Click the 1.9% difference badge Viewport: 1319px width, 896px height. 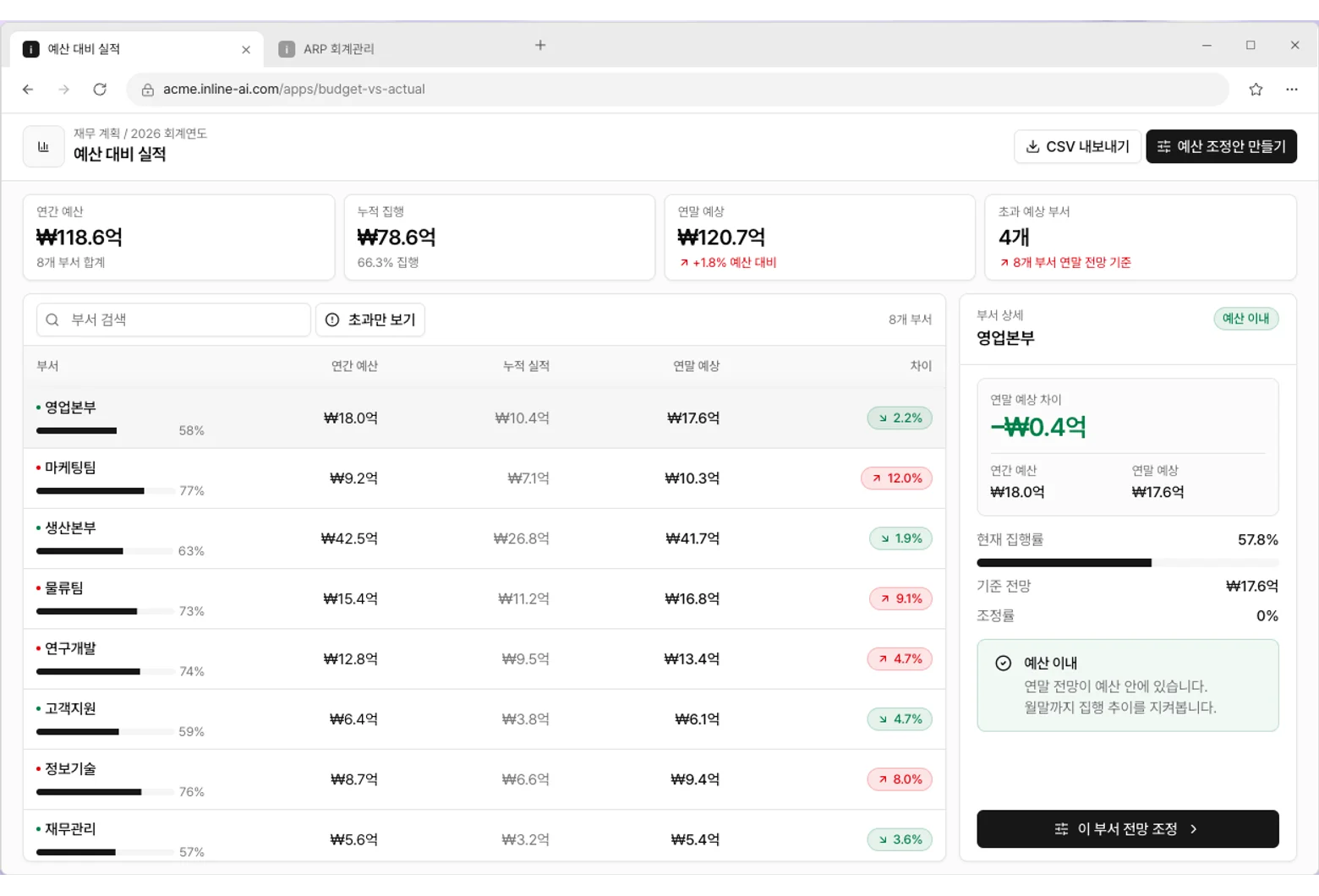tap(900, 538)
